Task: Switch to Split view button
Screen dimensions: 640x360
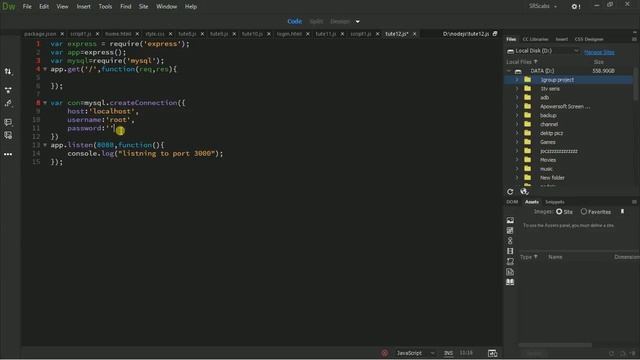Action: click(316, 21)
